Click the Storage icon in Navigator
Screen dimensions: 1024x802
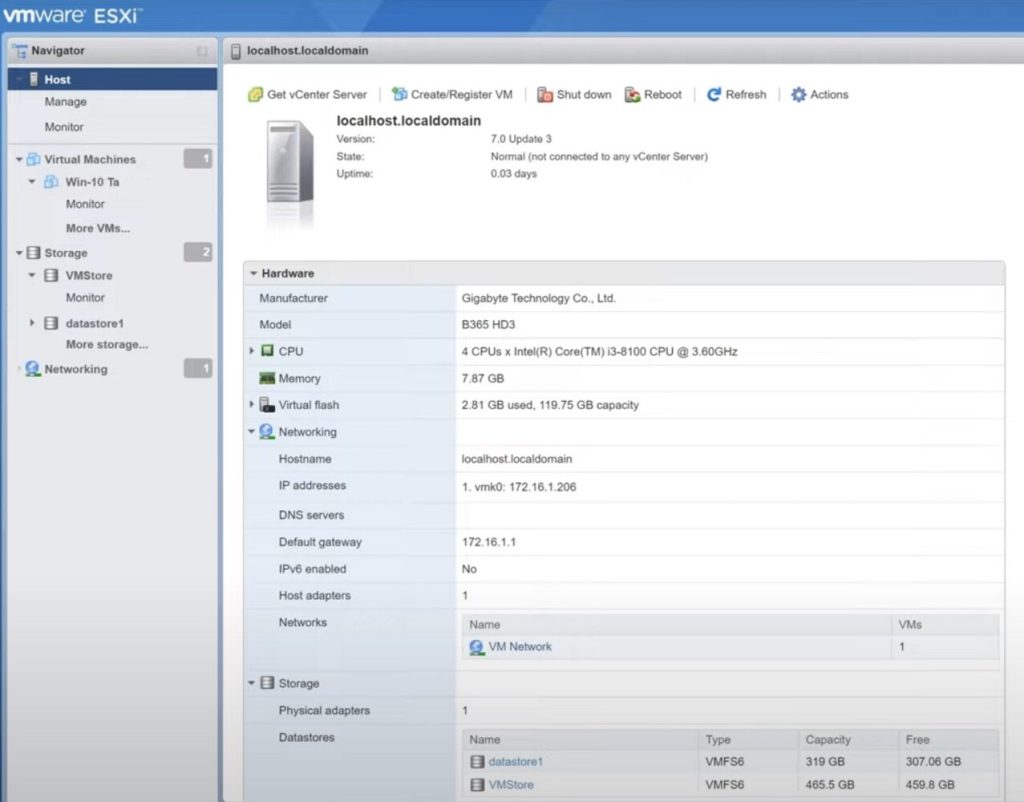tap(33, 253)
